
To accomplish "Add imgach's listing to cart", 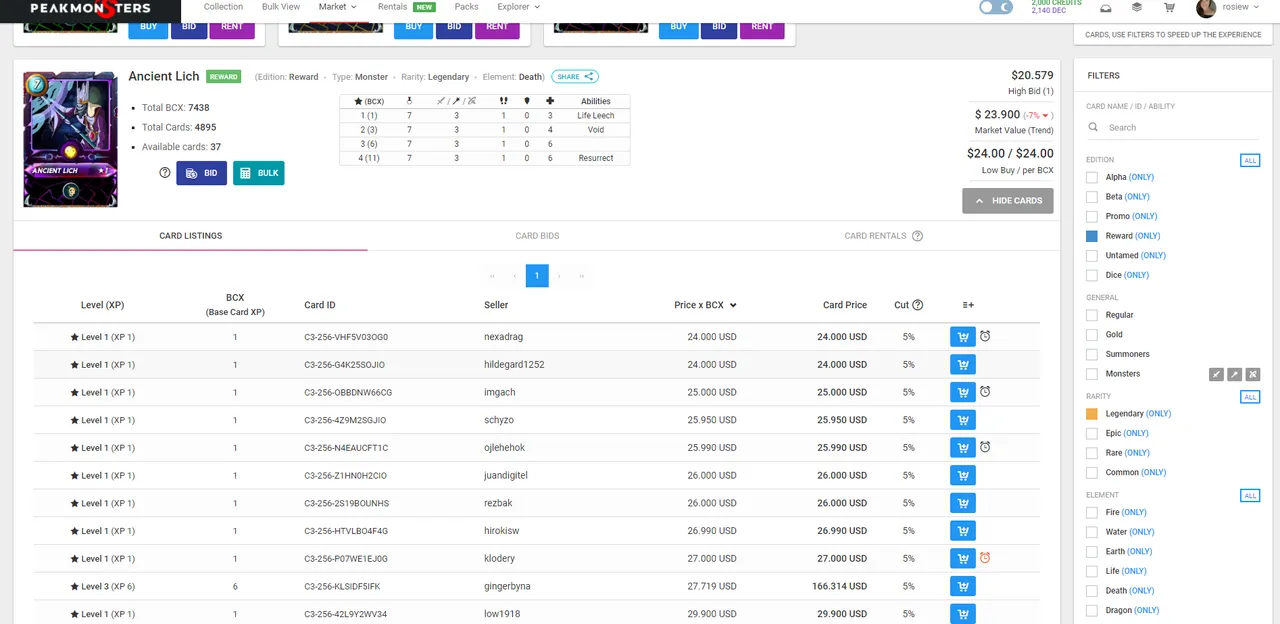I will [962, 392].
